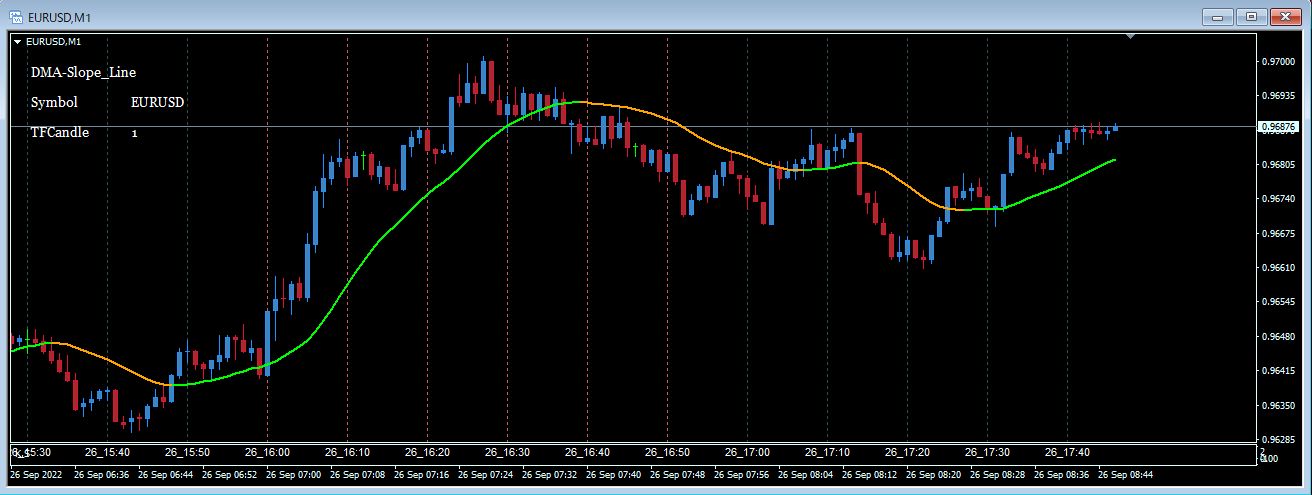The height and width of the screenshot is (495, 1312).
Task: Click the 26_16:50 time label
Action: pos(668,453)
